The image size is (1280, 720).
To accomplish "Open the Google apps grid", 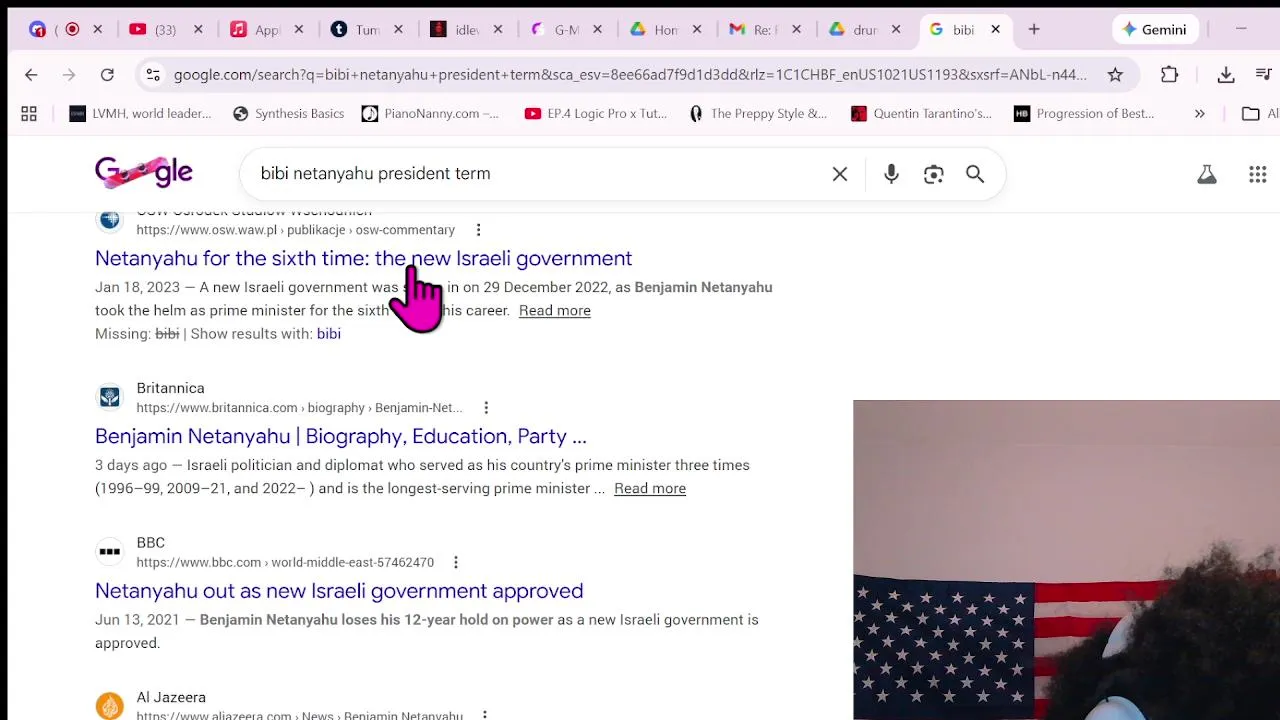I will click(1258, 174).
